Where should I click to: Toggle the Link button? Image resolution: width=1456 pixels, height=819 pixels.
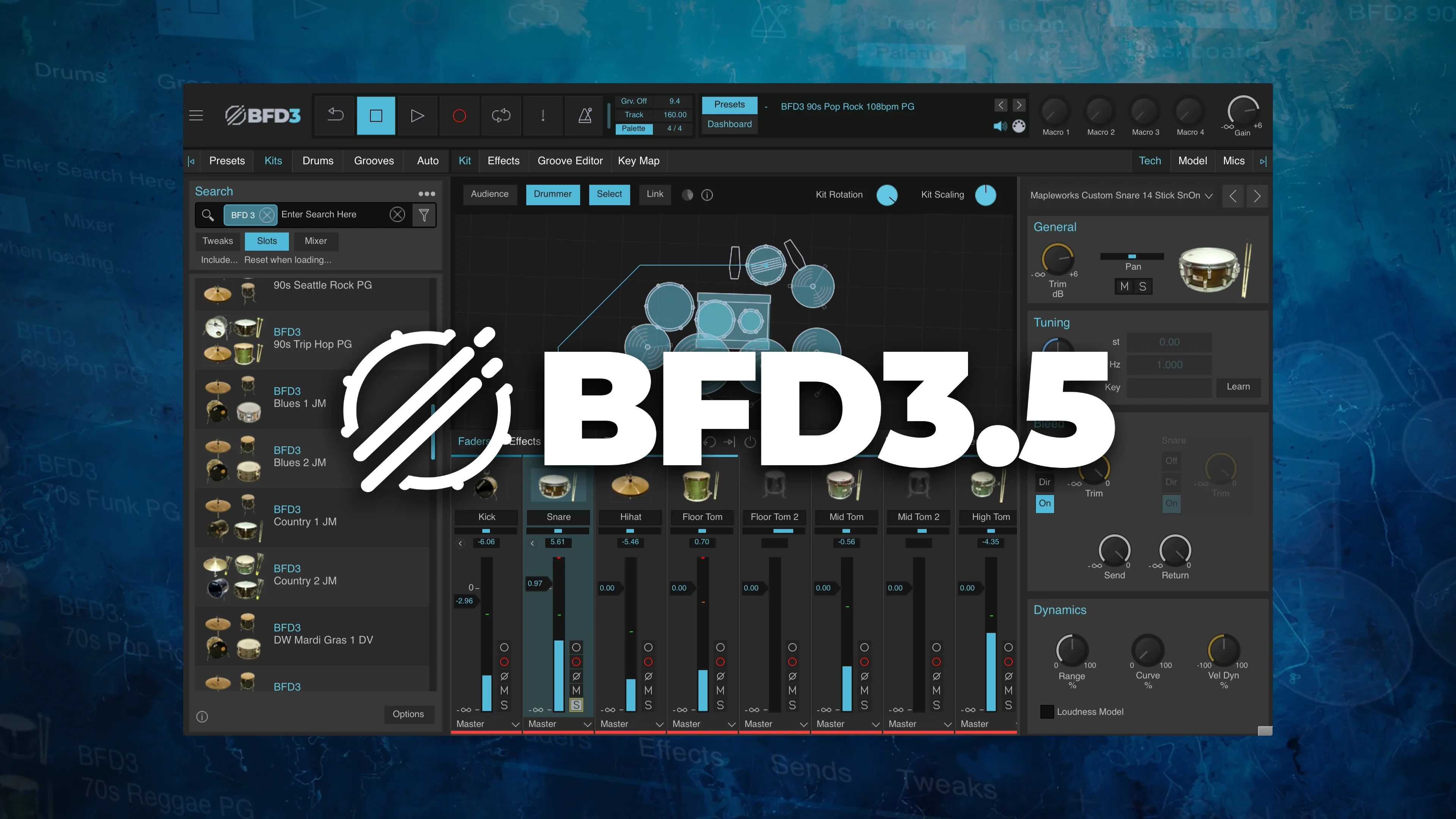(655, 194)
